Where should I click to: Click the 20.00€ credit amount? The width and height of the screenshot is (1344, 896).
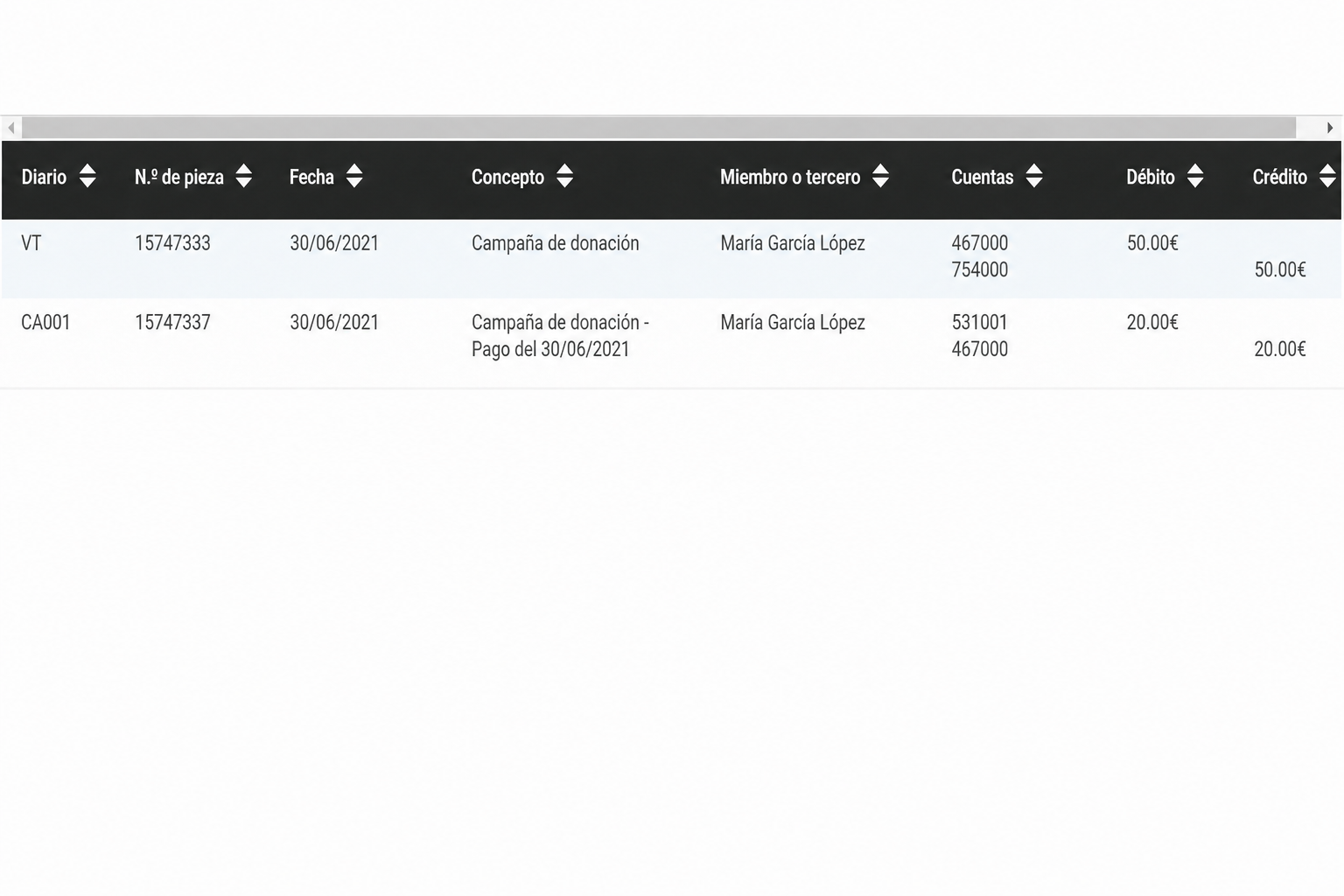[x=1280, y=349]
